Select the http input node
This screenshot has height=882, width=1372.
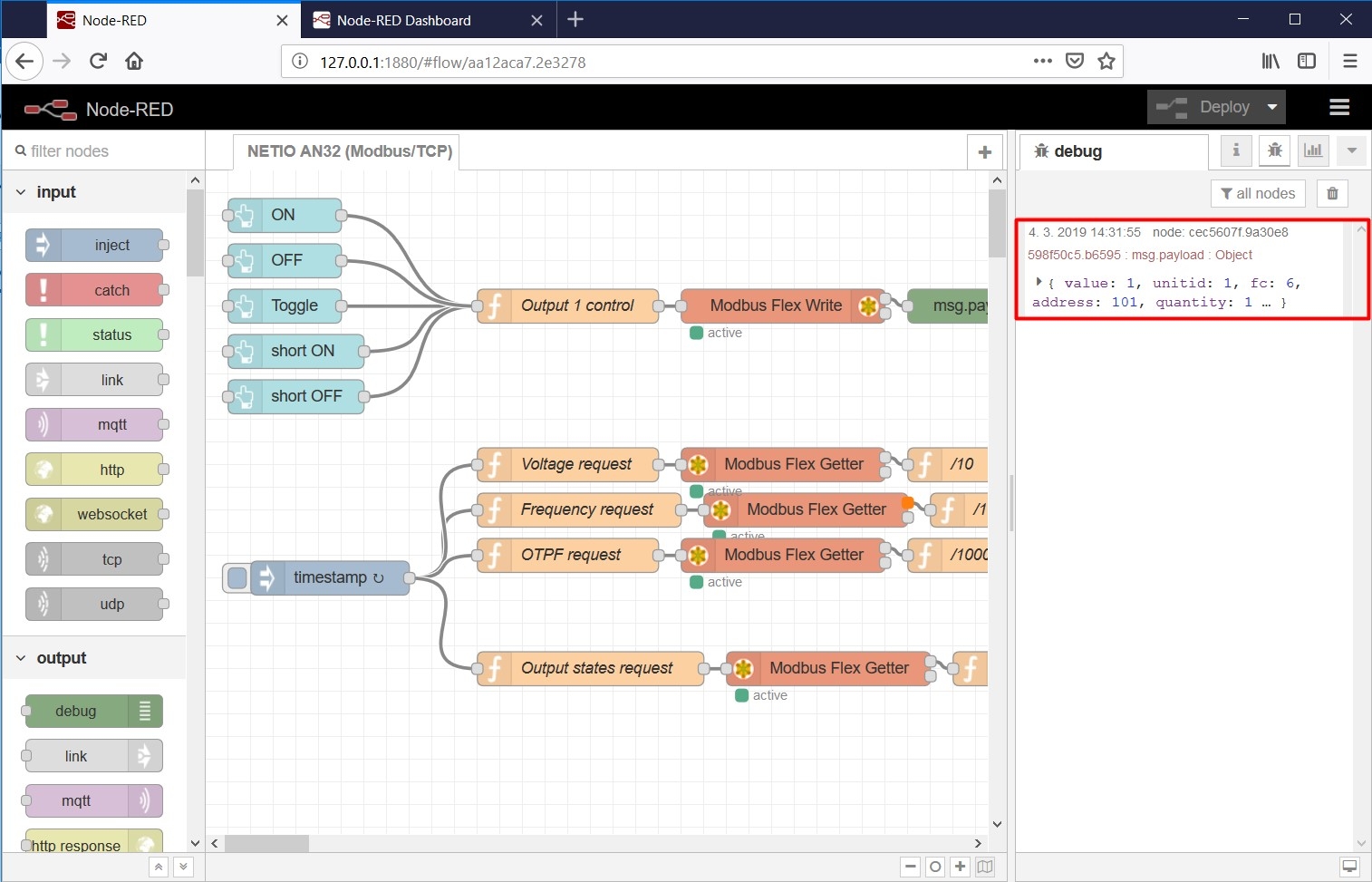point(95,470)
